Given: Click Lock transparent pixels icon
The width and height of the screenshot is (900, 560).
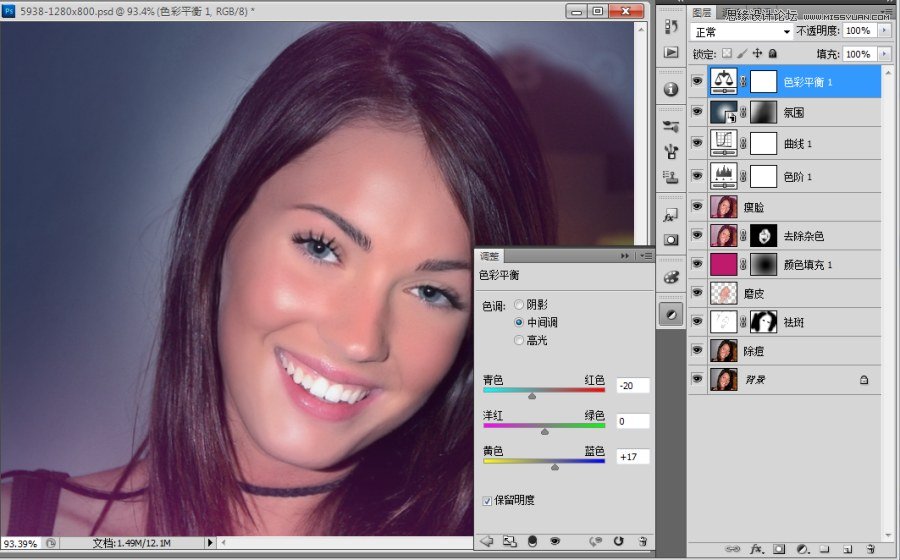Looking at the screenshot, I should point(727,53).
